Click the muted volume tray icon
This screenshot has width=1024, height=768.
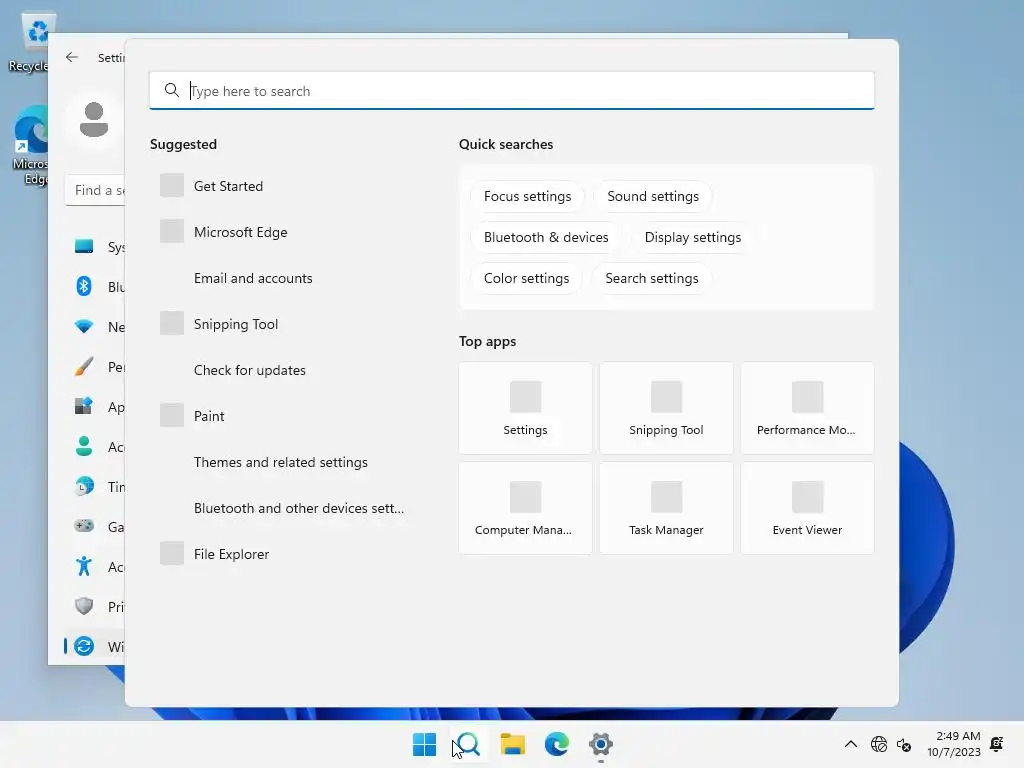[x=904, y=744]
